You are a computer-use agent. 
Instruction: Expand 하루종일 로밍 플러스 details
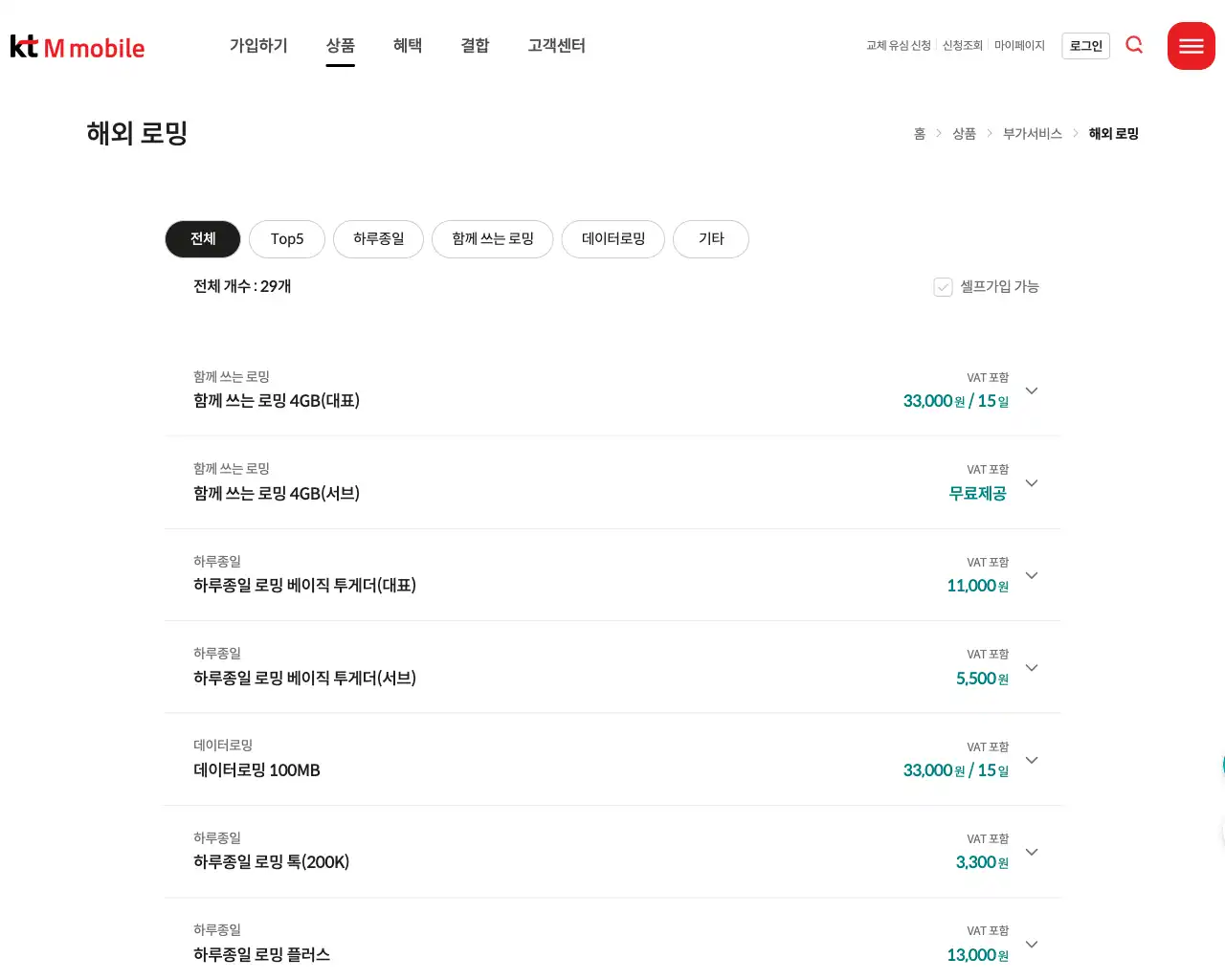point(1031,944)
